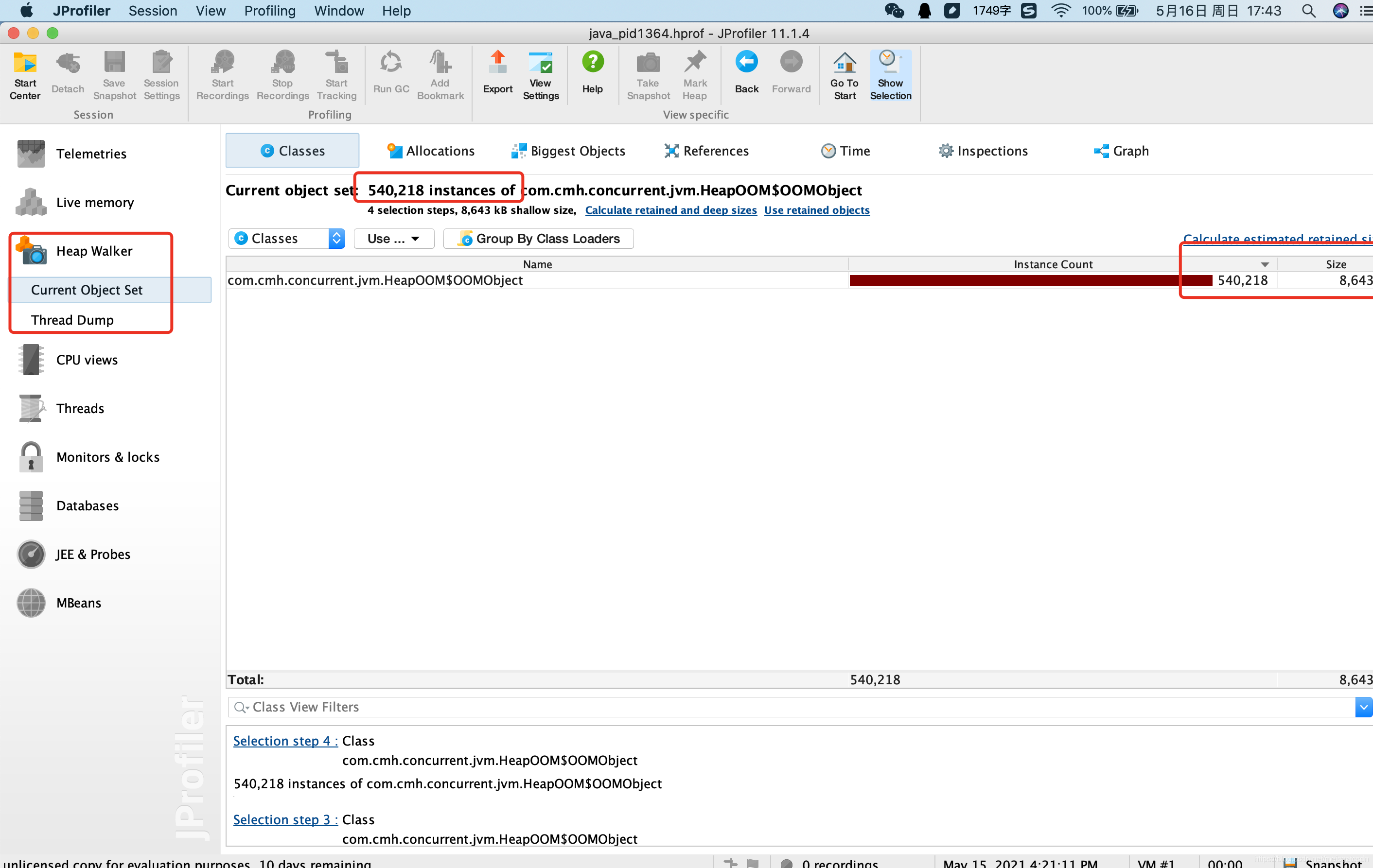Open the CPU views panel
The width and height of the screenshot is (1373, 868).
(87, 358)
